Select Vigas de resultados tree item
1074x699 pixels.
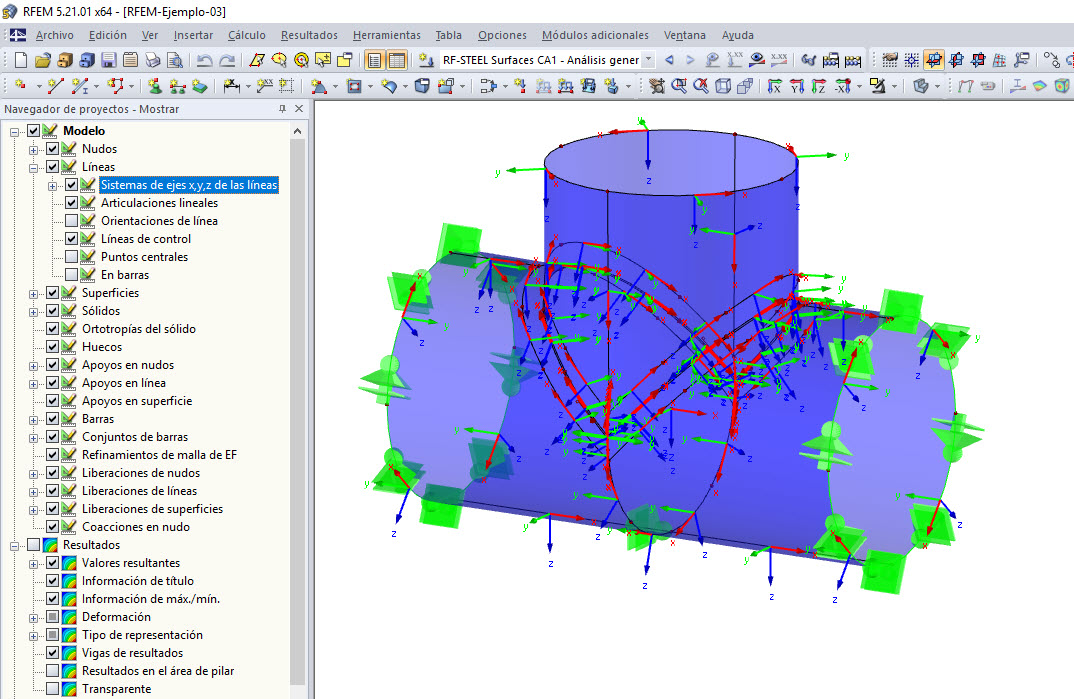pyautogui.click(x=133, y=652)
